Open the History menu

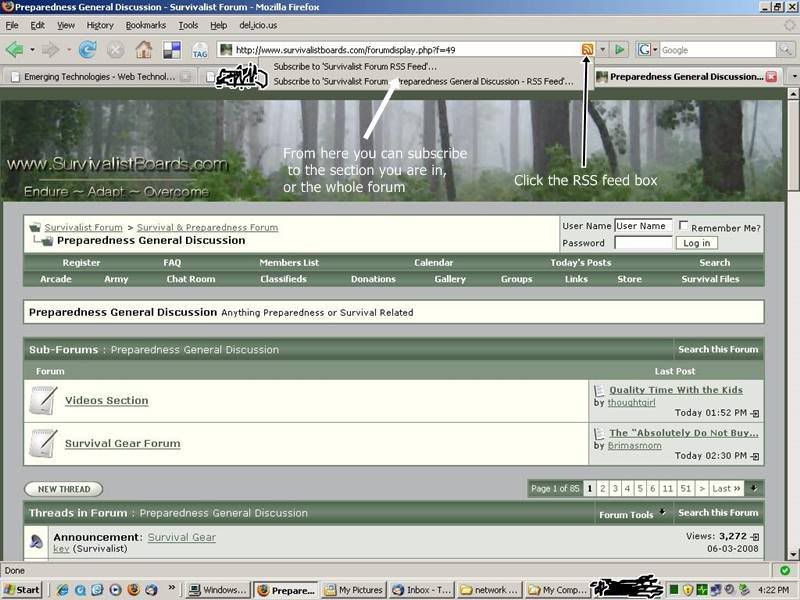[x=100, y=25]
